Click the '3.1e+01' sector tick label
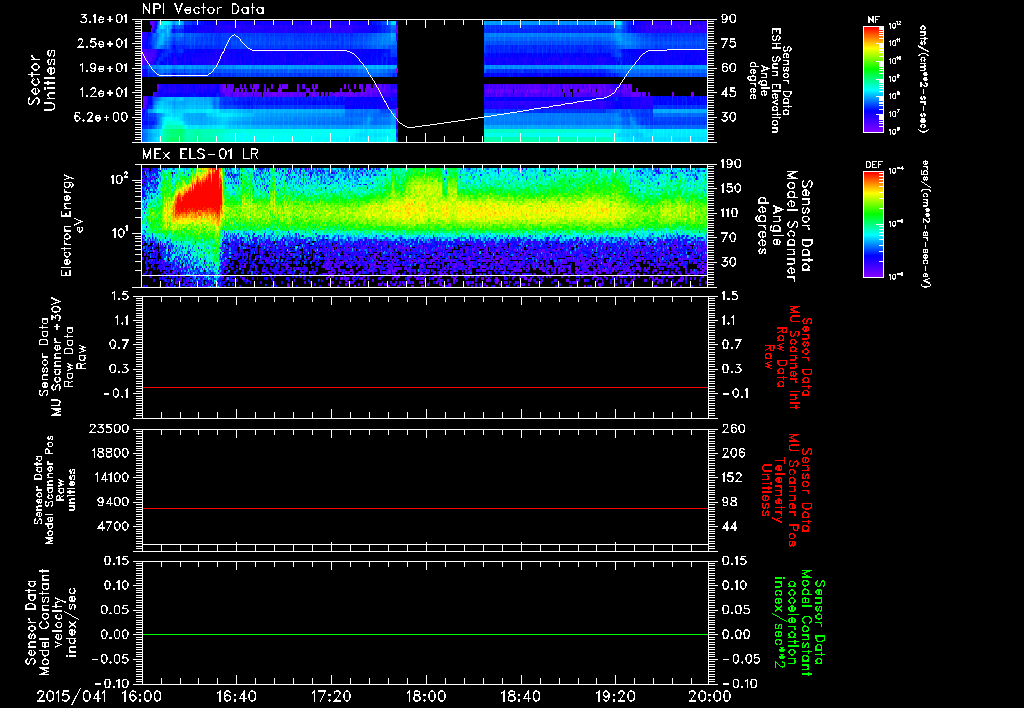 coord(104,19)
